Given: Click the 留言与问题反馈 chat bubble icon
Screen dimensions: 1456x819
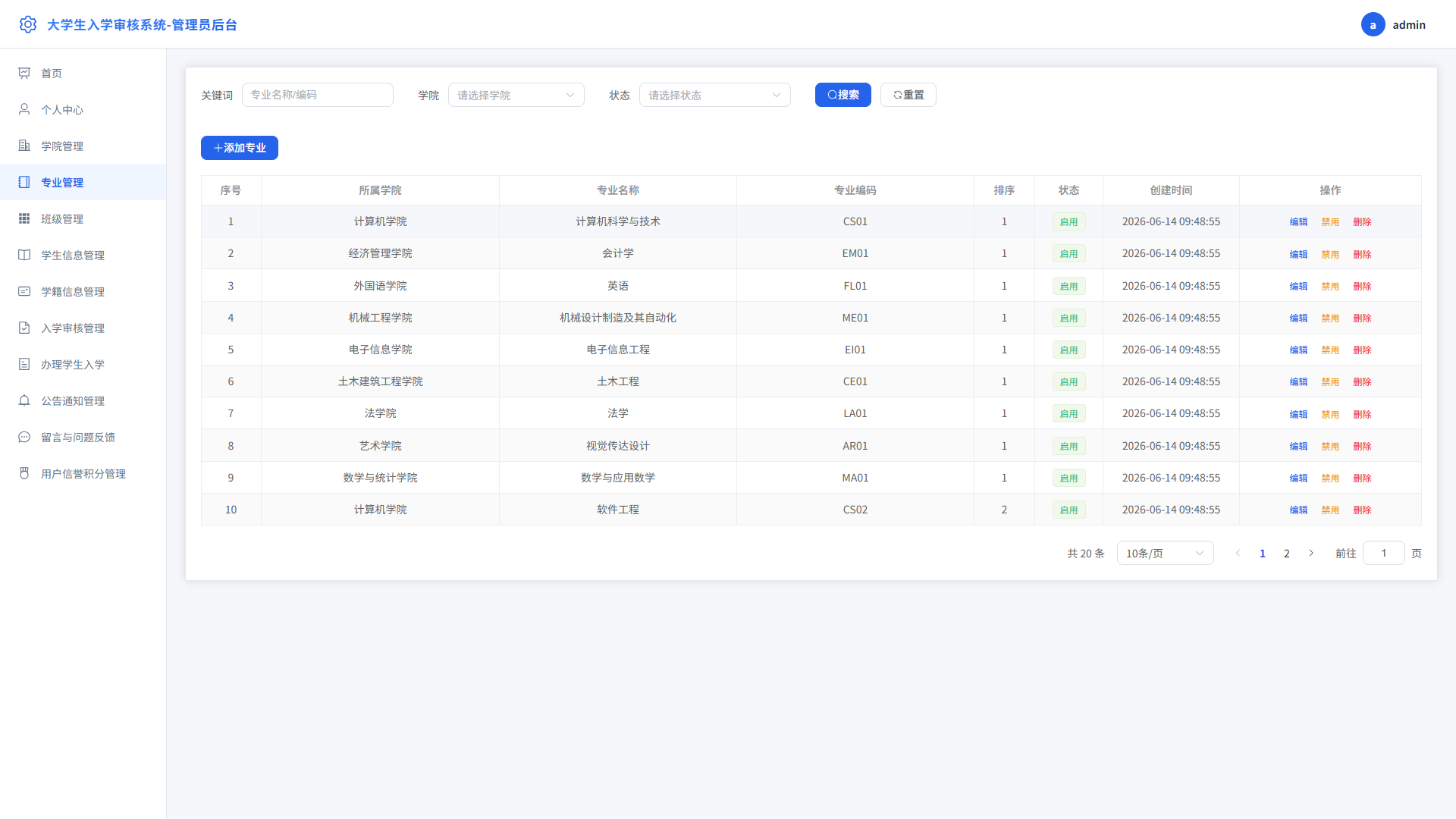Looking at the screenshot, I should click(x=24, y=437).
